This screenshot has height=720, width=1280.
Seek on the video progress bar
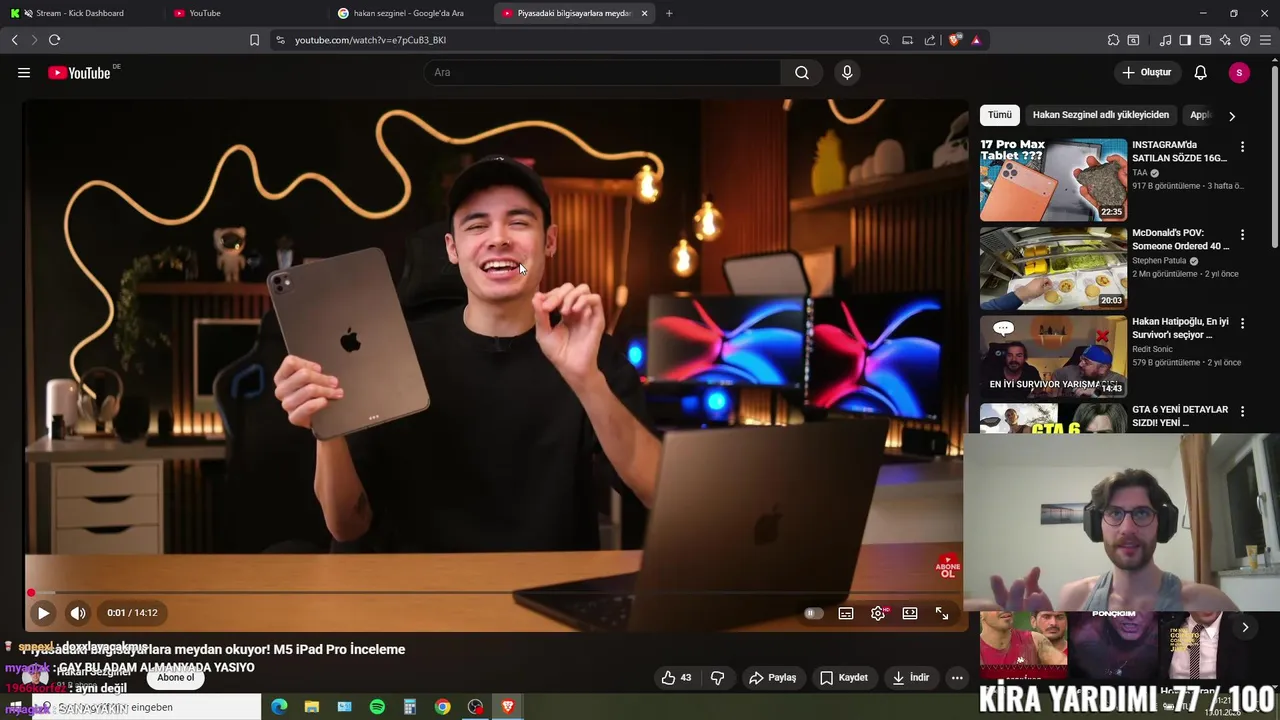[494, 593]
